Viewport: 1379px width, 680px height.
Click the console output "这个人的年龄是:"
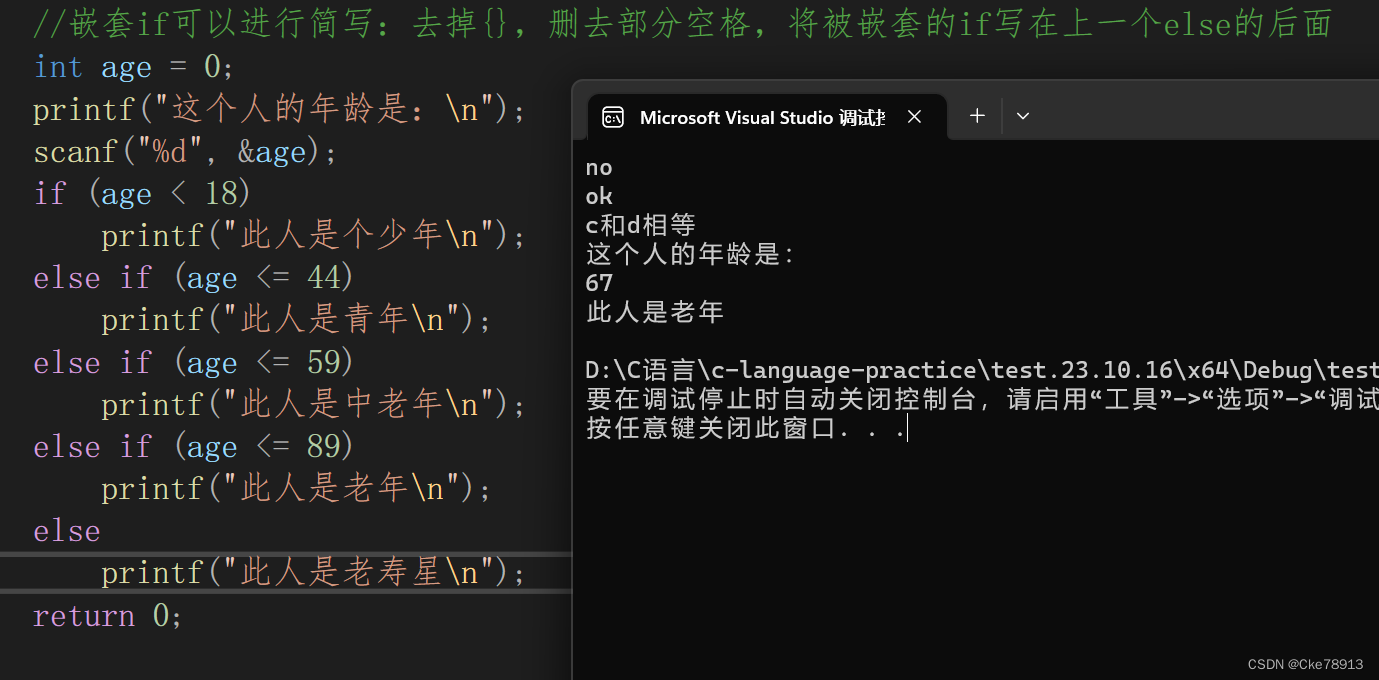[x=690, y=254]
